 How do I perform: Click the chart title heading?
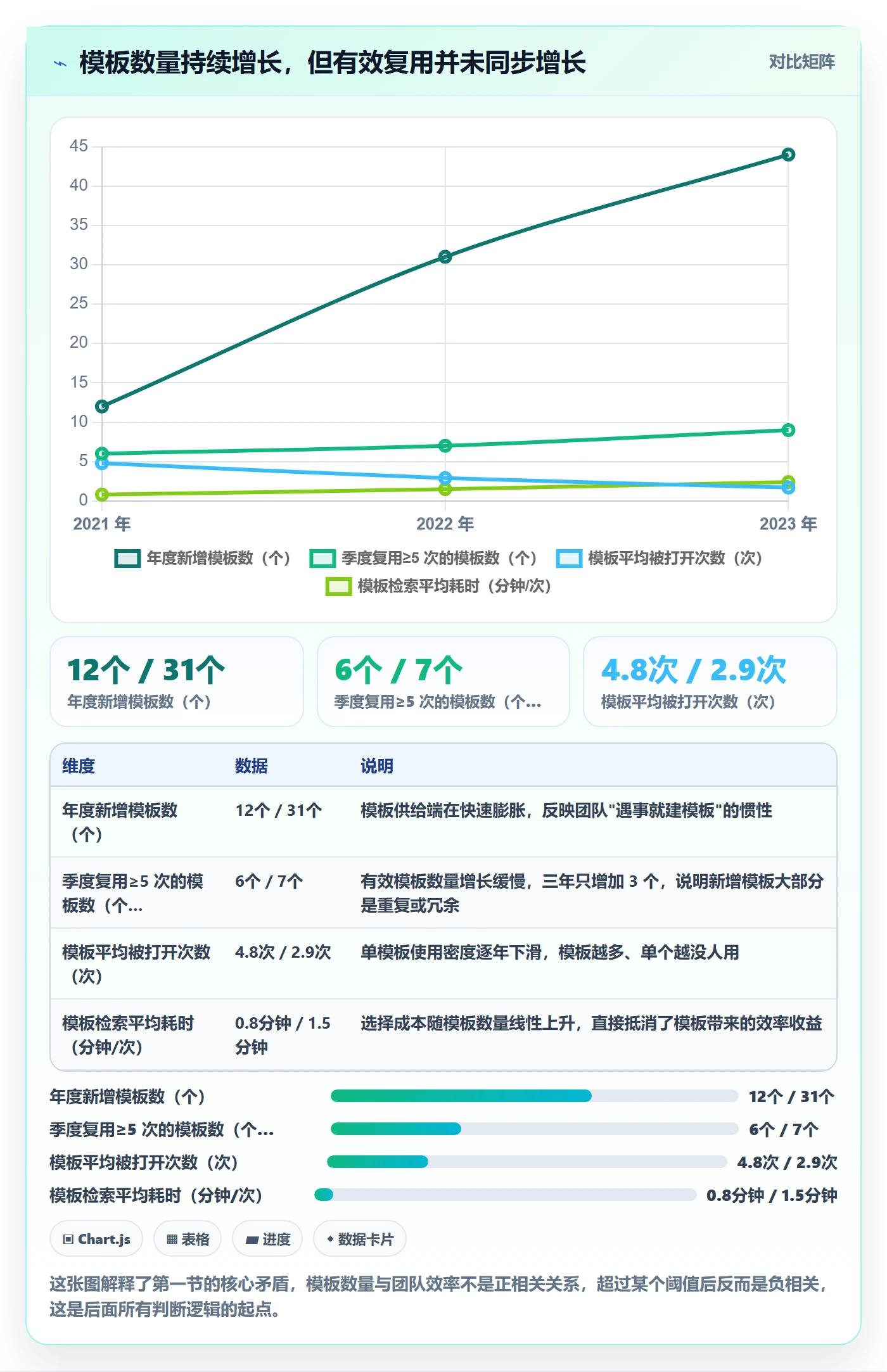[333, 63]
